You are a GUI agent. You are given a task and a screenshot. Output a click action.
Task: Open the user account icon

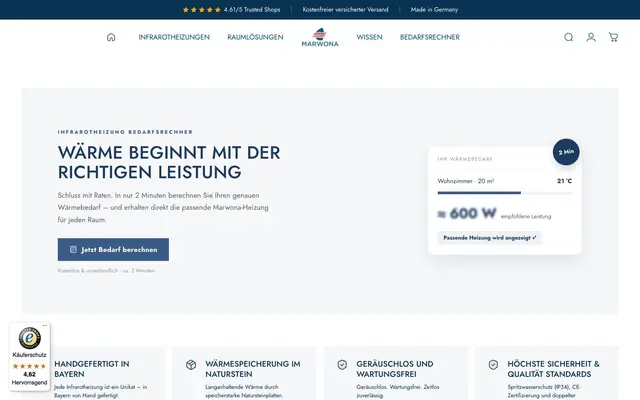pyautogui.click(x=591, y=37)
